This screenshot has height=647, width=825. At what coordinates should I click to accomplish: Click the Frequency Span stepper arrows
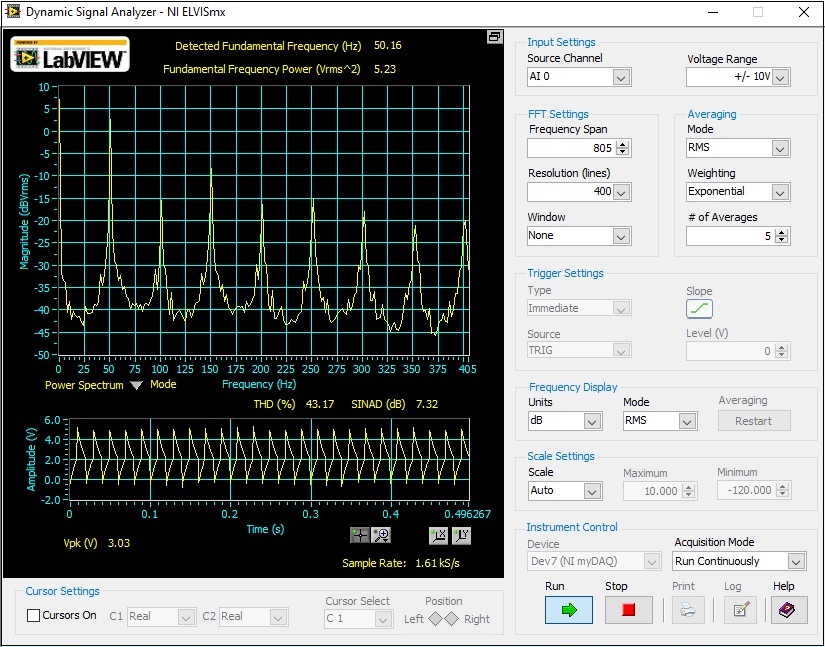tap(623, 148)
